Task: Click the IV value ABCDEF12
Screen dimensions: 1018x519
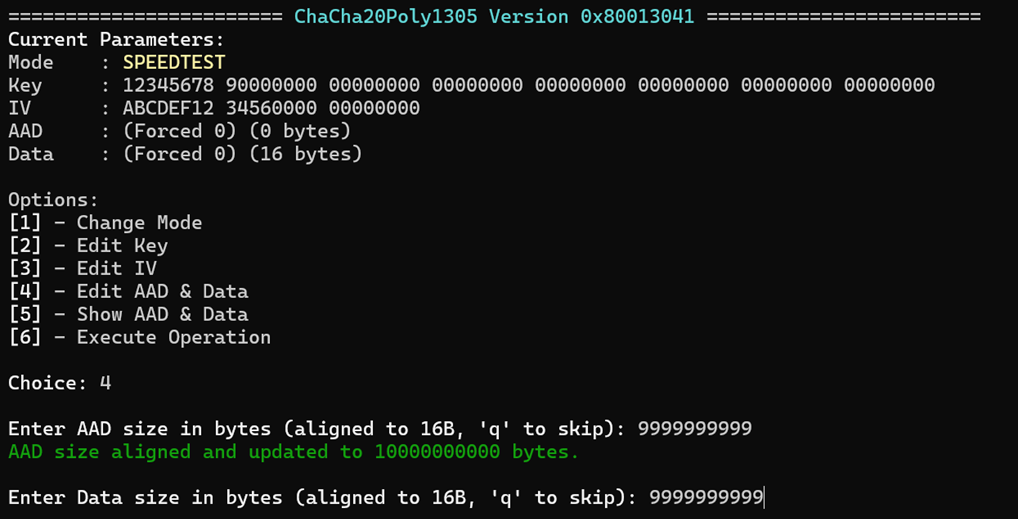Action: [168, 108]
